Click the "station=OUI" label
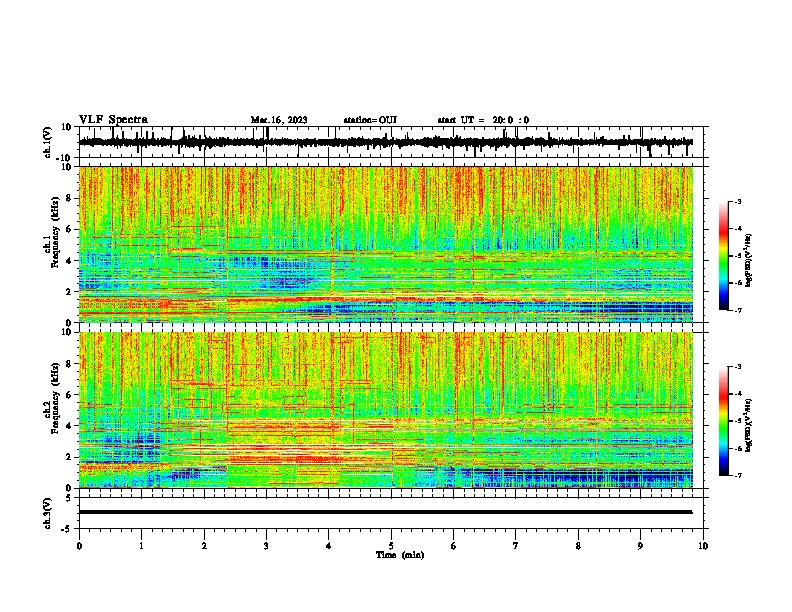 (370, 120)
